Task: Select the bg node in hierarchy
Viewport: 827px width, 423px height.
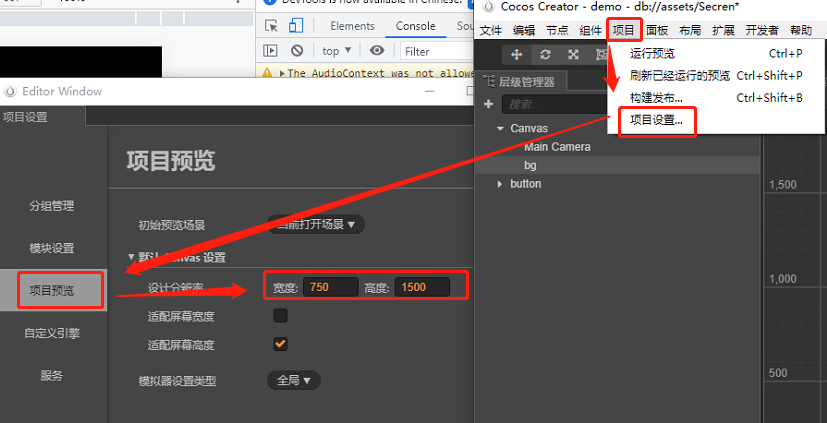Action: click(530, 165)
